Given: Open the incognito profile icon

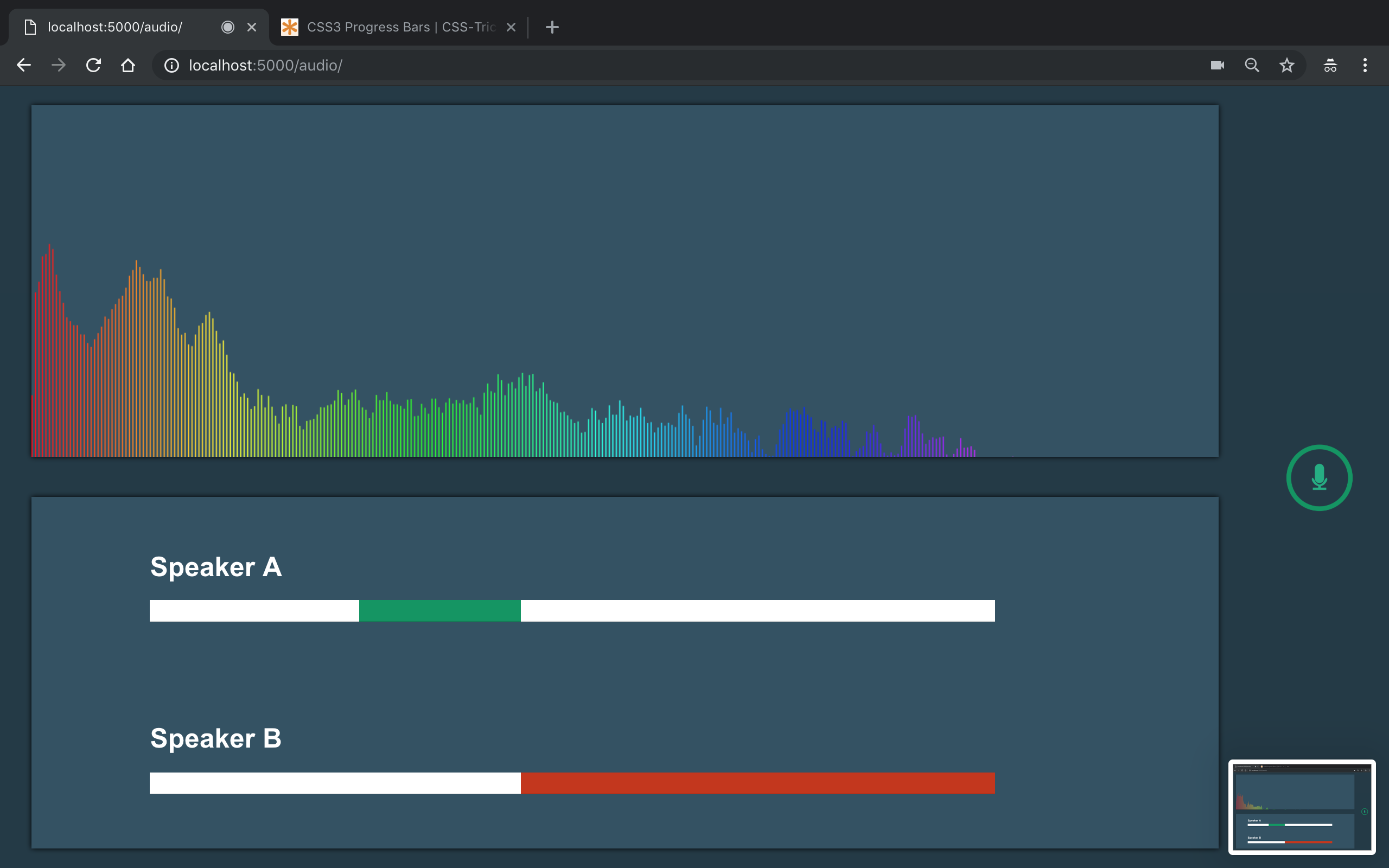Looking at the screenshot, I should [x=1330, y=66].
